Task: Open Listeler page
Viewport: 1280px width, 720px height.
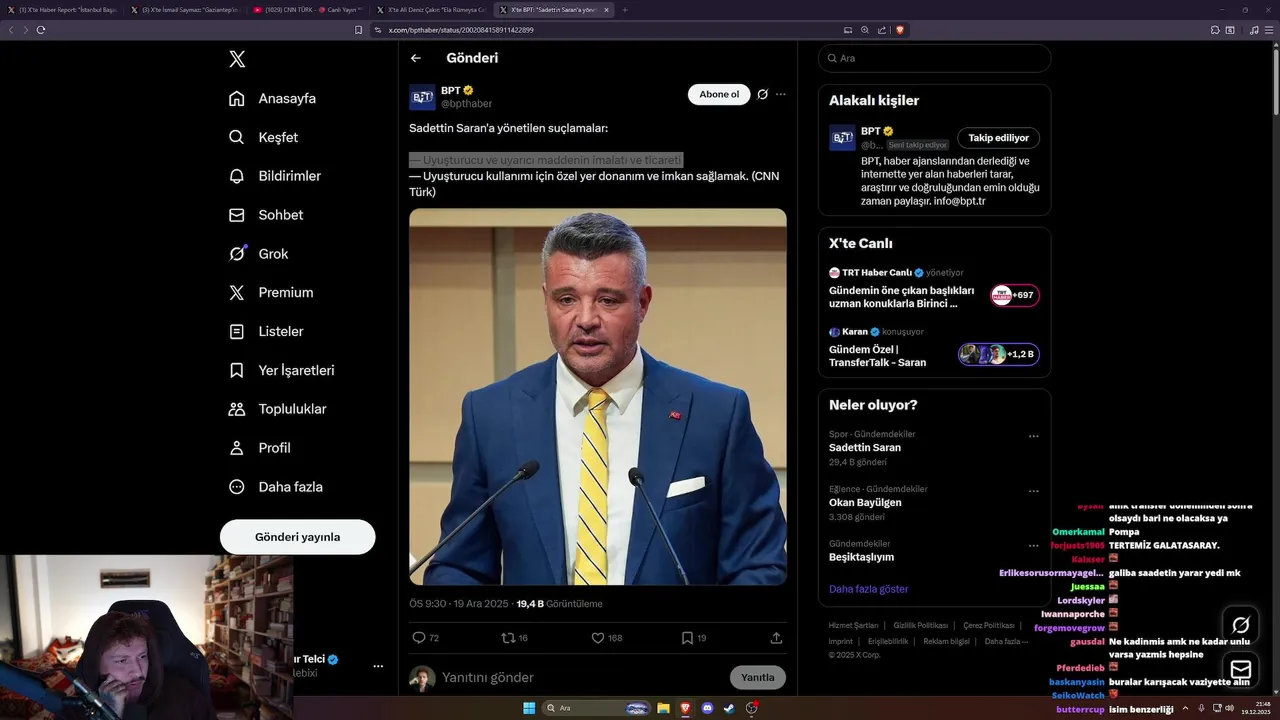Action: click(265, 331)
